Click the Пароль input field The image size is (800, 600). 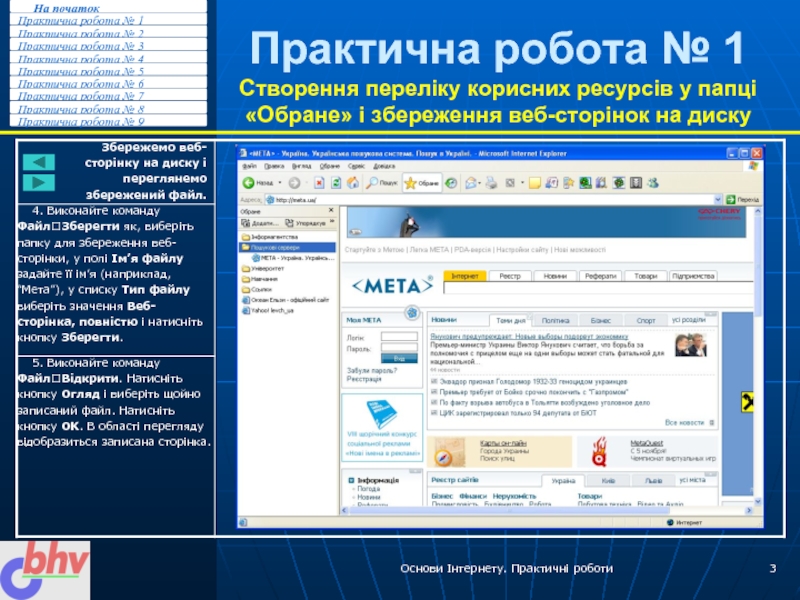399,348
